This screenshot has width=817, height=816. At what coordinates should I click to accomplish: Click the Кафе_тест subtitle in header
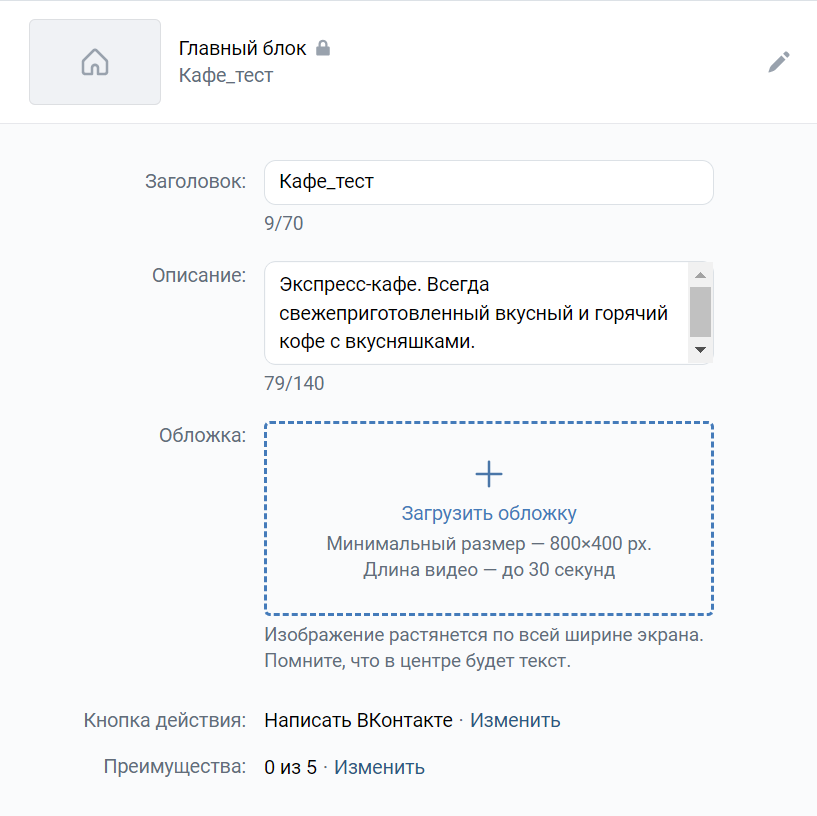point(226,76)
